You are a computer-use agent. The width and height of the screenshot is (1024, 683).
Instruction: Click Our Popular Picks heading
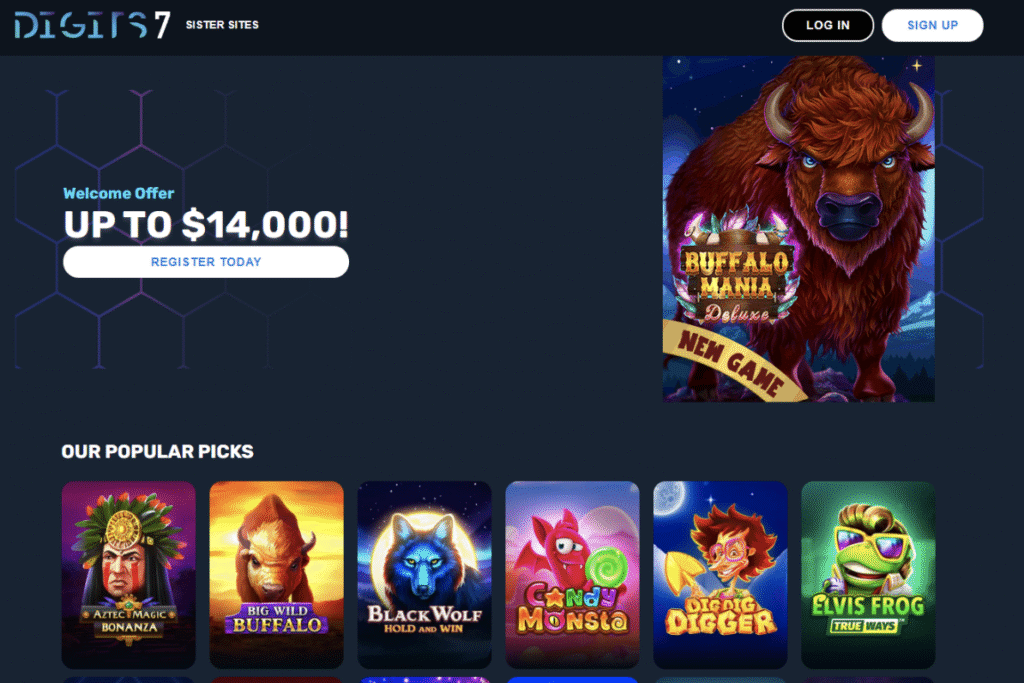point(157,451)
